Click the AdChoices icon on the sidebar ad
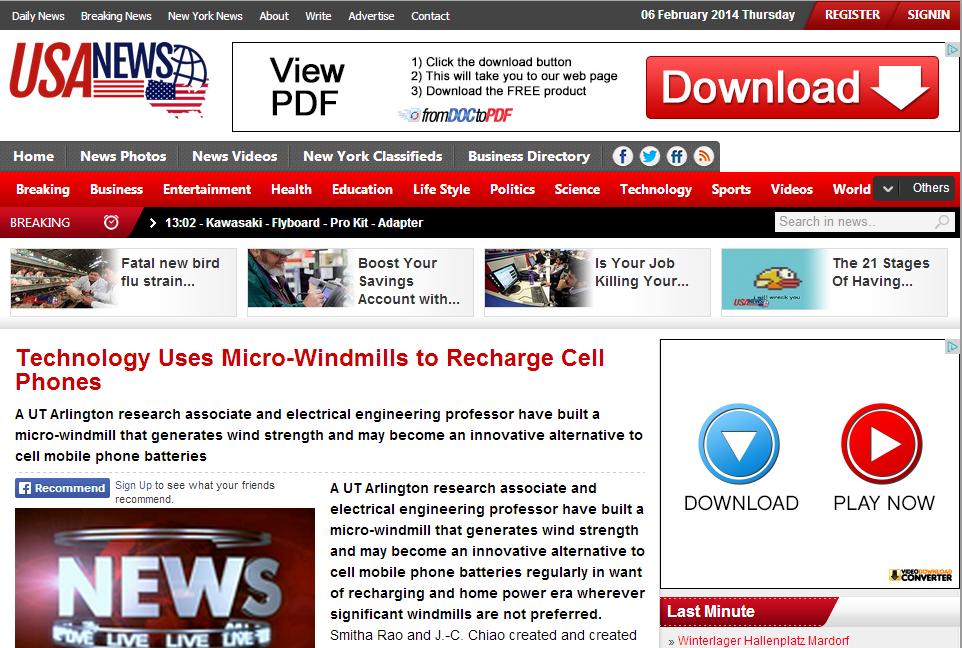 click(x=953, y=347)
